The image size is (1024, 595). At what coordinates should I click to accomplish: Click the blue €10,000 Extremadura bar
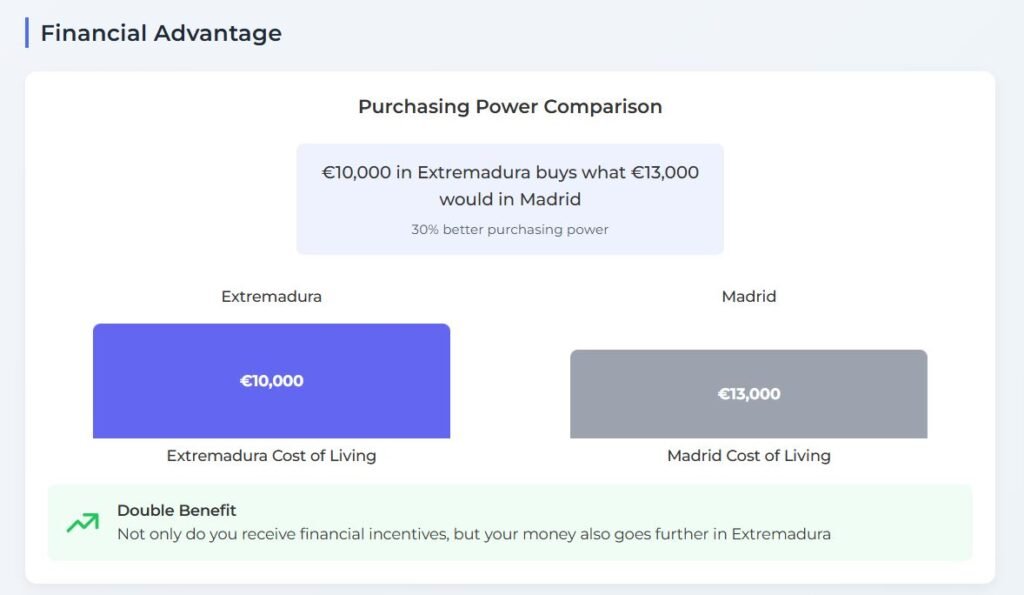(x=271, y=381)
